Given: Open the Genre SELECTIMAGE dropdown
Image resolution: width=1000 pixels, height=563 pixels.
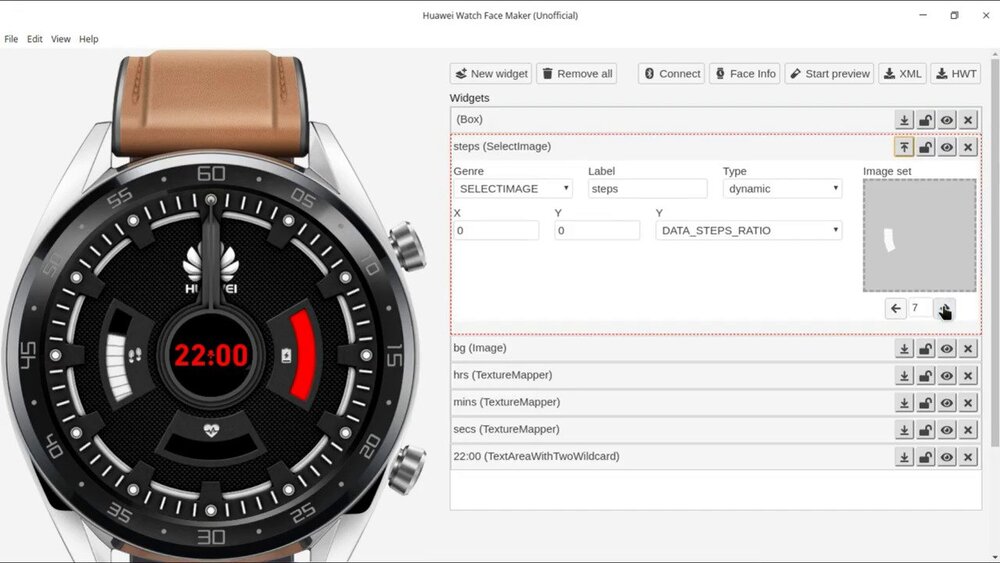Looking at the screenshot, I should [x=513, y=188].
